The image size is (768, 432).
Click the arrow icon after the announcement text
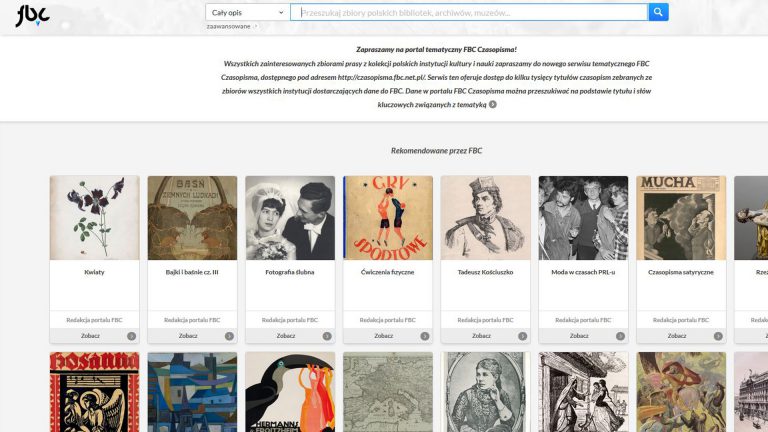click(493, 104)
